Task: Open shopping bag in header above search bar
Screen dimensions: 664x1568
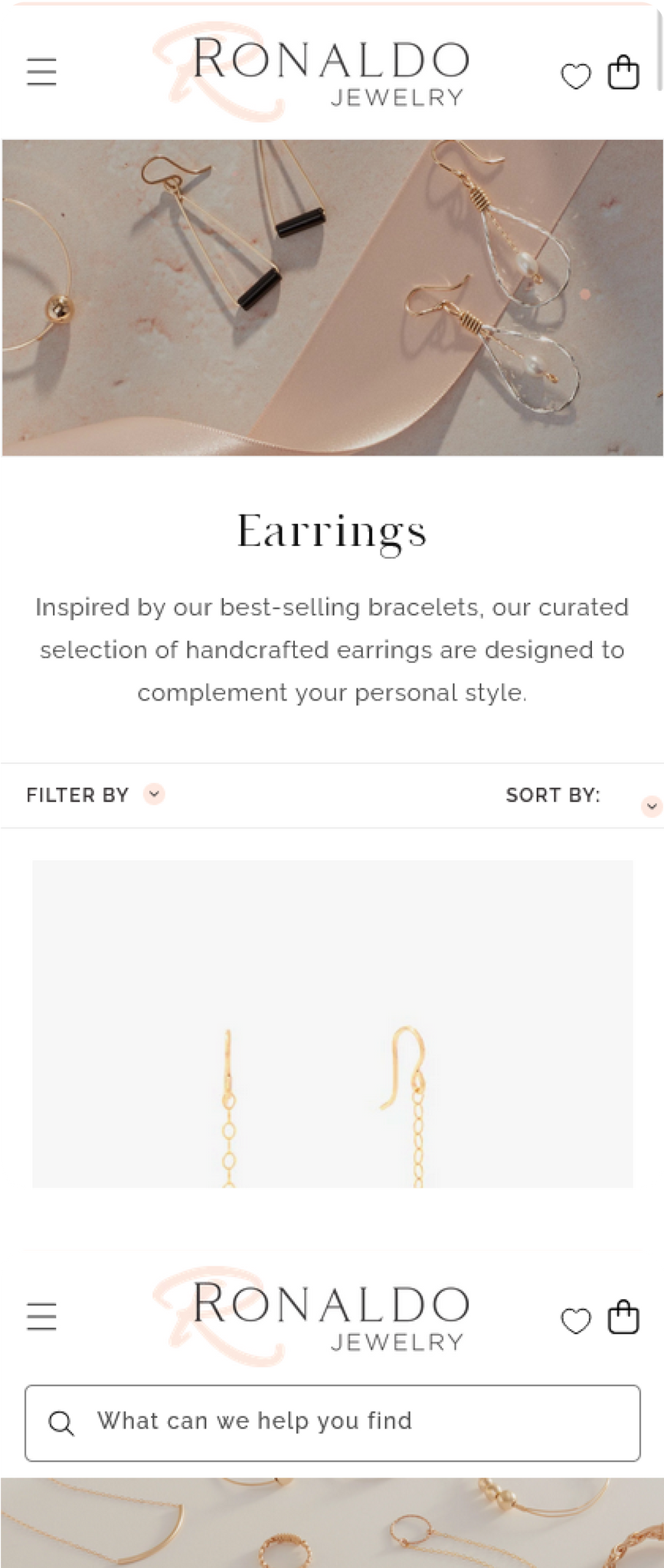Action: [623, 1317]
